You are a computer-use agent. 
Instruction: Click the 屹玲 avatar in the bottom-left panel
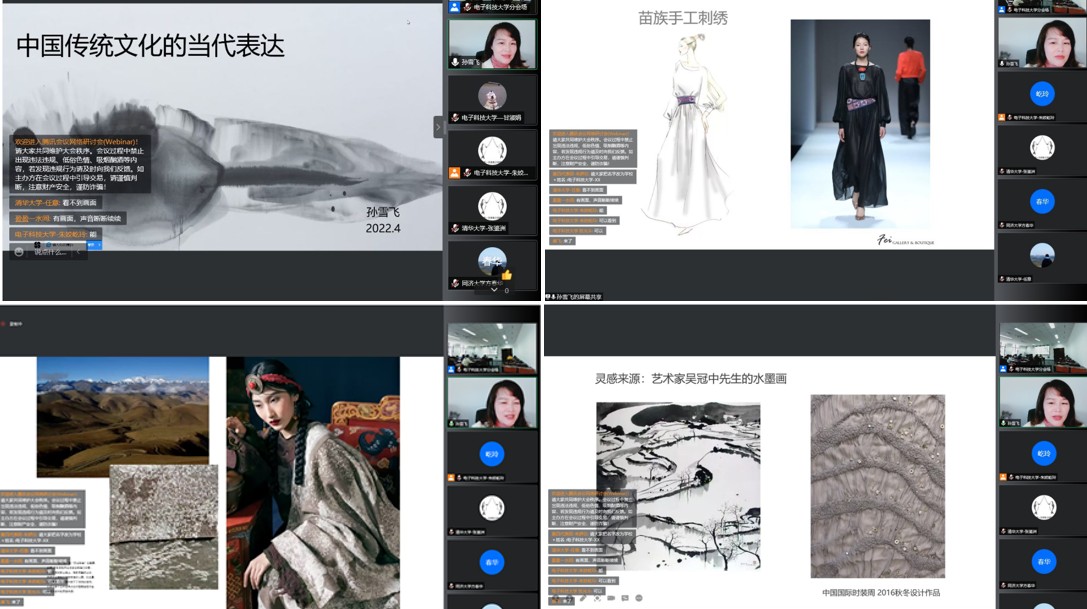click(490, 453)
